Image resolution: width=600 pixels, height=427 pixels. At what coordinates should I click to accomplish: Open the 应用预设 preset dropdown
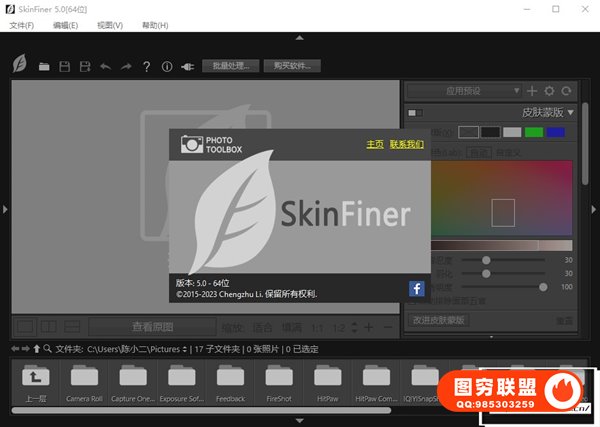[x=468, y=91]
